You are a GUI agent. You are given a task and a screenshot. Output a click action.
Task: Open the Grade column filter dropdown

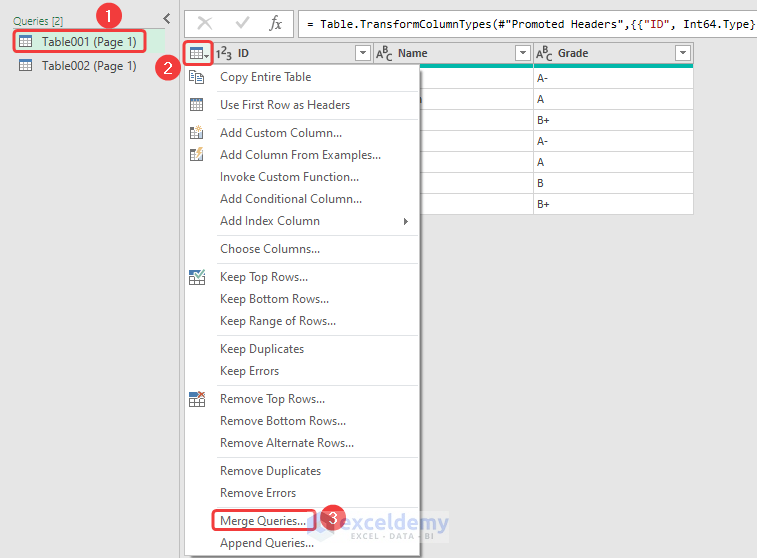[683, 53]
